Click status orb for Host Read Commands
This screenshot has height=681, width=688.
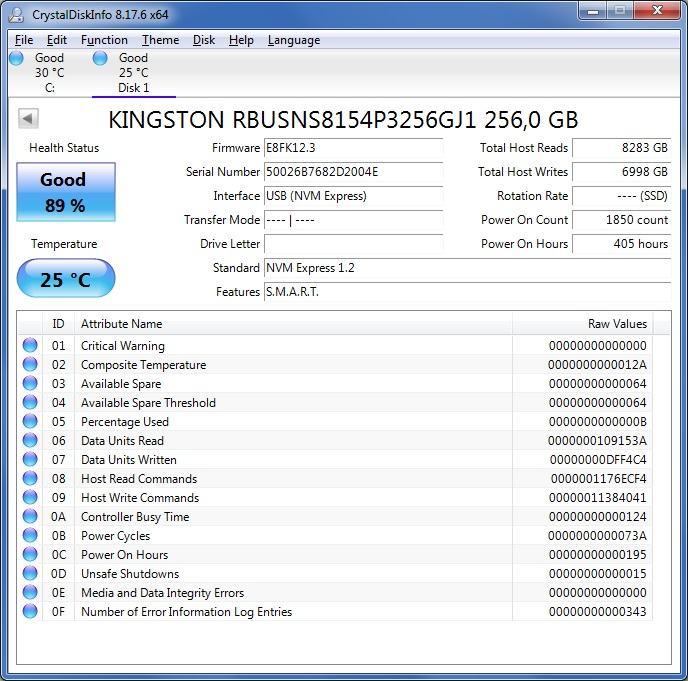point(30,478)
